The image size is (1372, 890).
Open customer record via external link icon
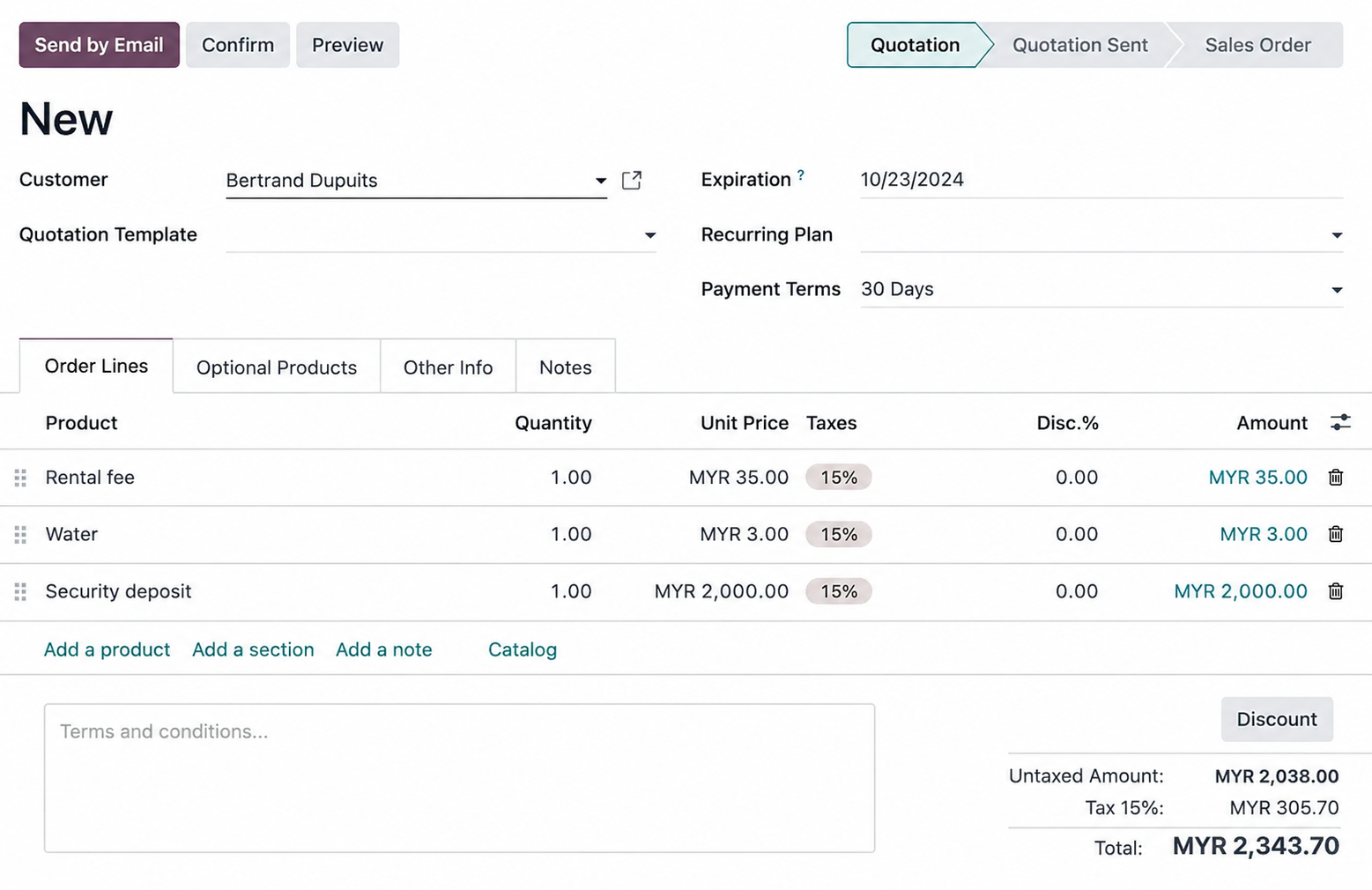pos(631,181)
